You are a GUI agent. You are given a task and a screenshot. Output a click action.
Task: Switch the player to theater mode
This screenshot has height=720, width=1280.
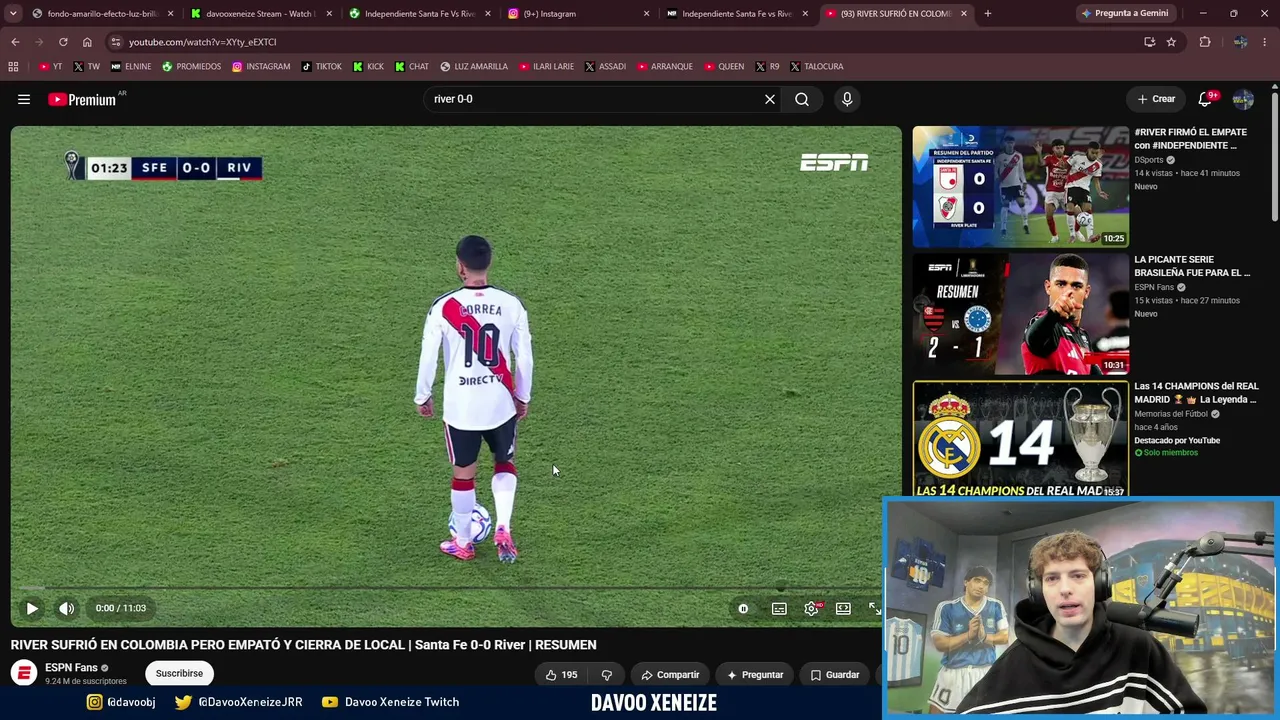click(x=843, y=608)
